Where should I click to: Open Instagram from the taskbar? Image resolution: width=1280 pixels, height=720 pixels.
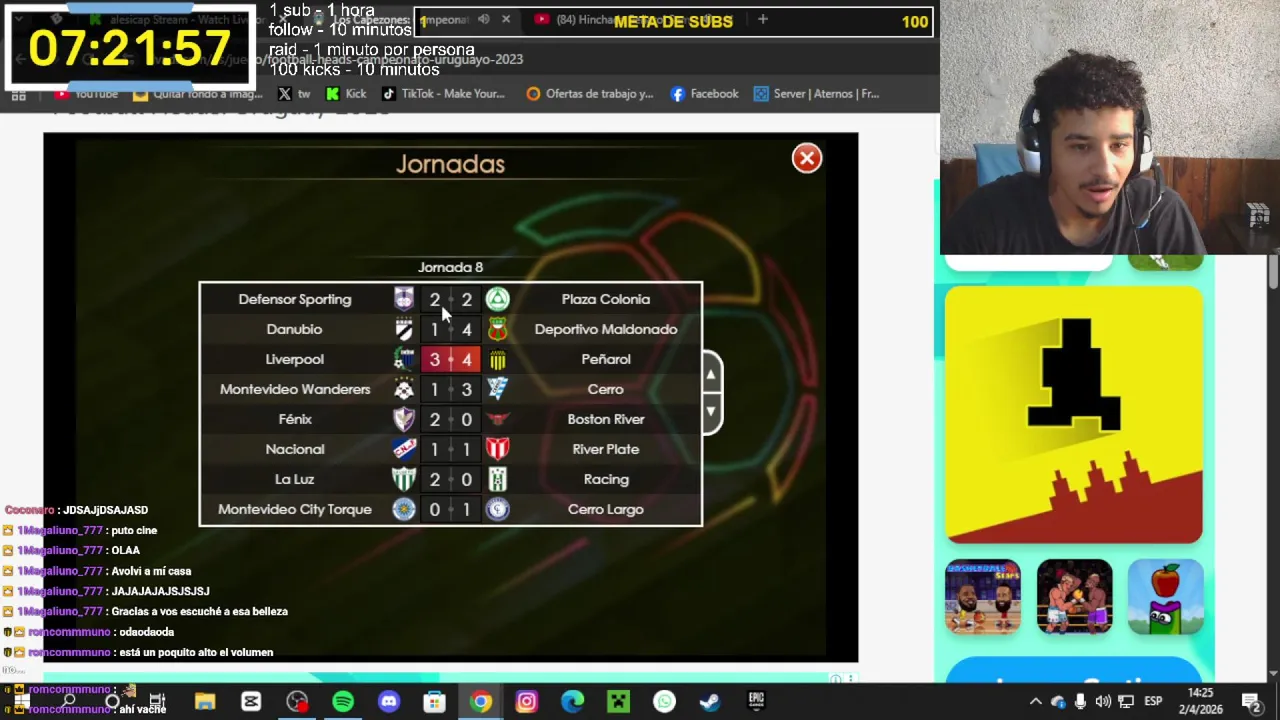pyautogui.click(x=527, y=702)
